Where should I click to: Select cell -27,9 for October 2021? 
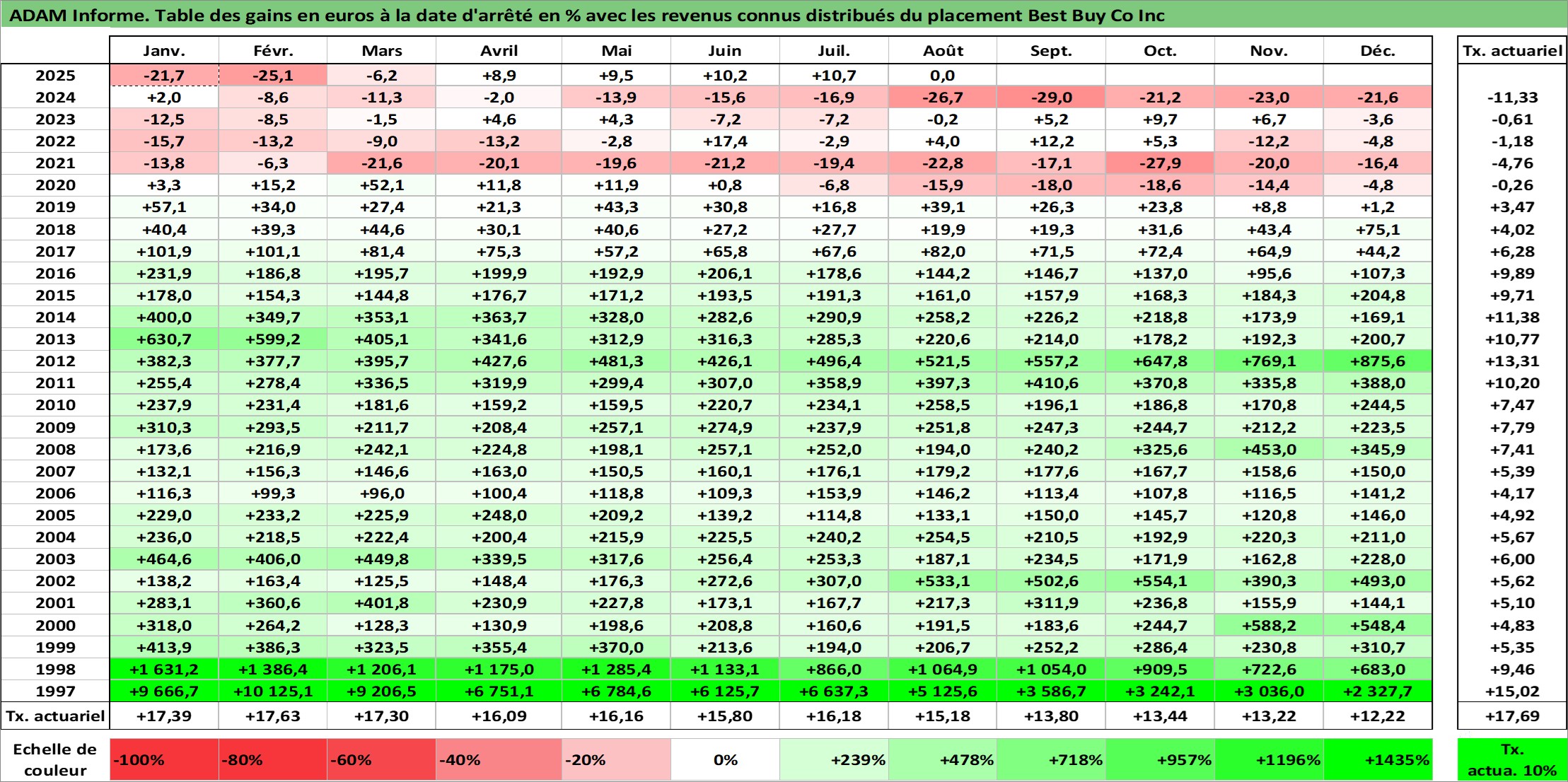[x=1160, y=163]
